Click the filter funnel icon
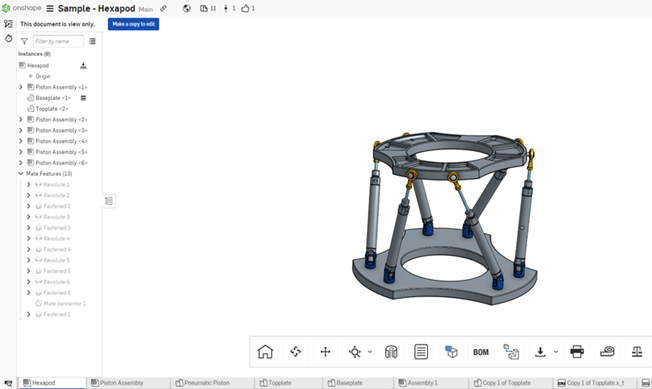The image size is (652, 389). 24,42
